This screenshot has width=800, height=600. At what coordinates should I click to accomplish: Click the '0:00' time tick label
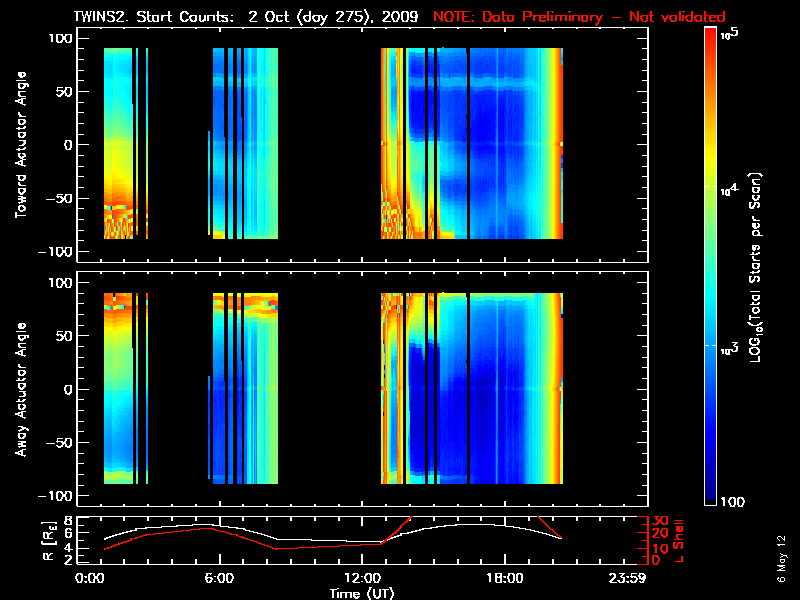pos(89,578)
